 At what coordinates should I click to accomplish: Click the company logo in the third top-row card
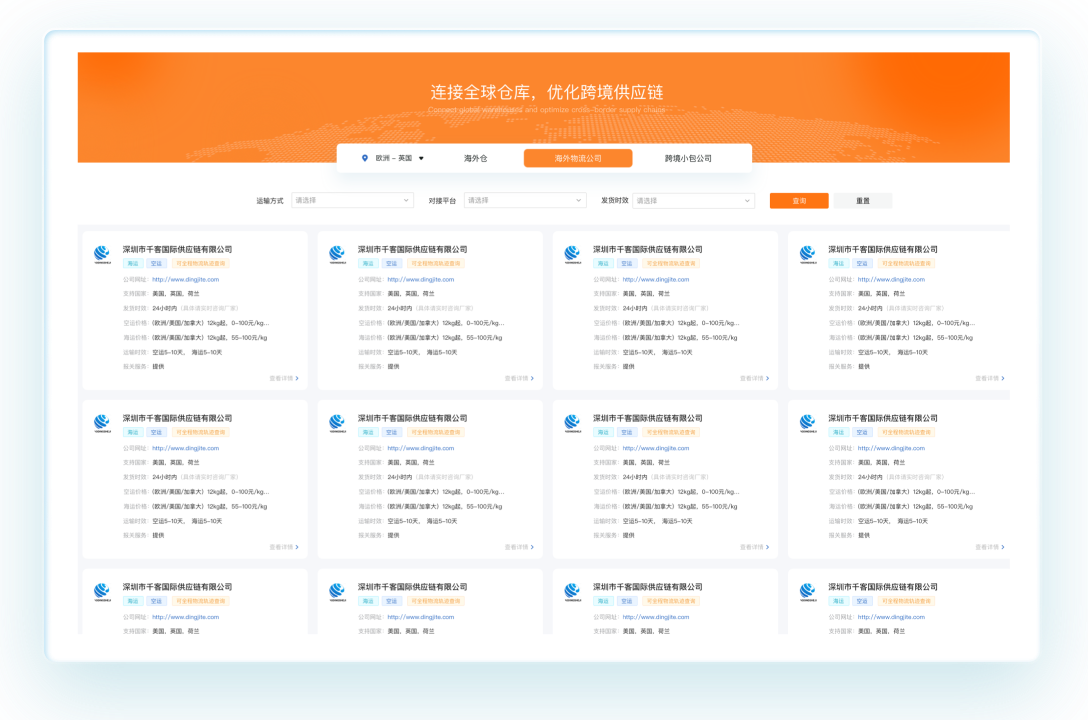click(x=572, y=254)
